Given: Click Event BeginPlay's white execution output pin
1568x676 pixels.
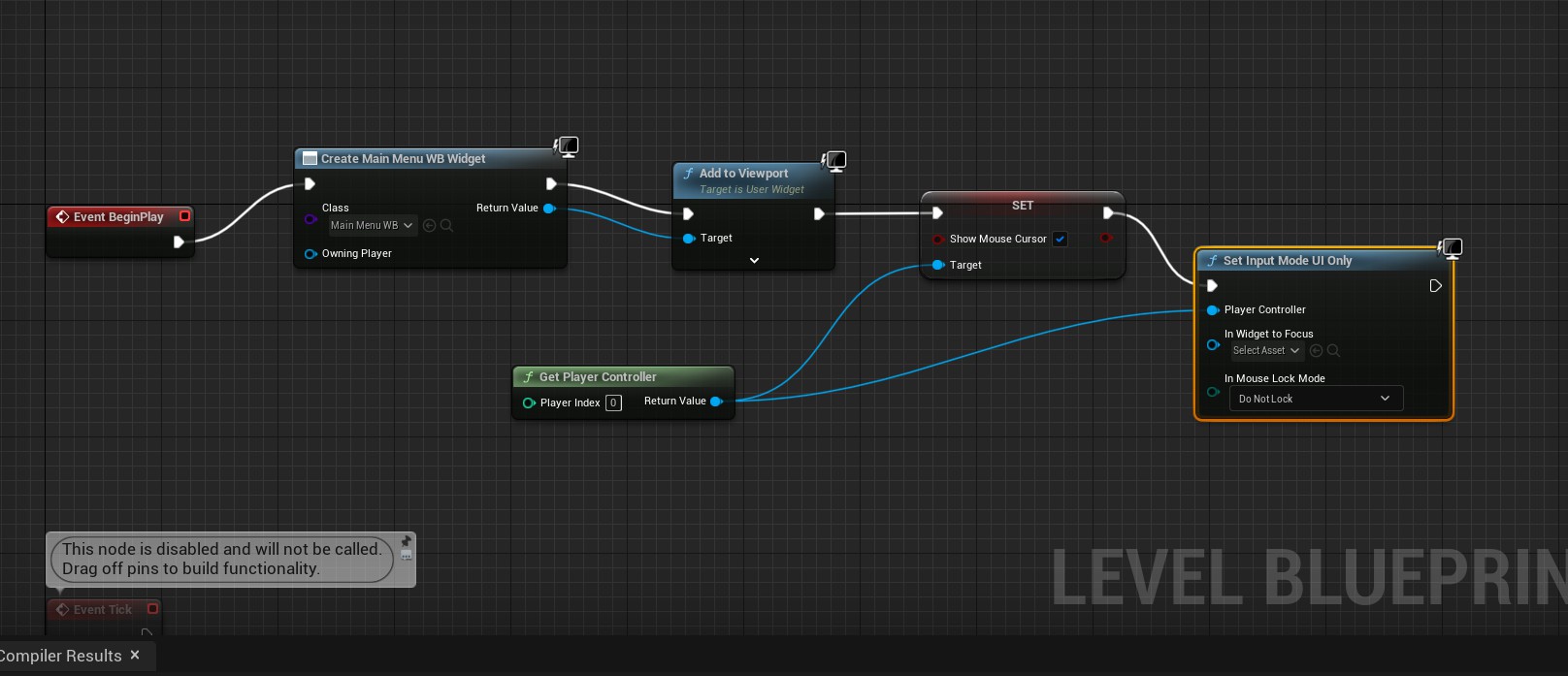Looking at the screenshot, I should coord(179,241).
